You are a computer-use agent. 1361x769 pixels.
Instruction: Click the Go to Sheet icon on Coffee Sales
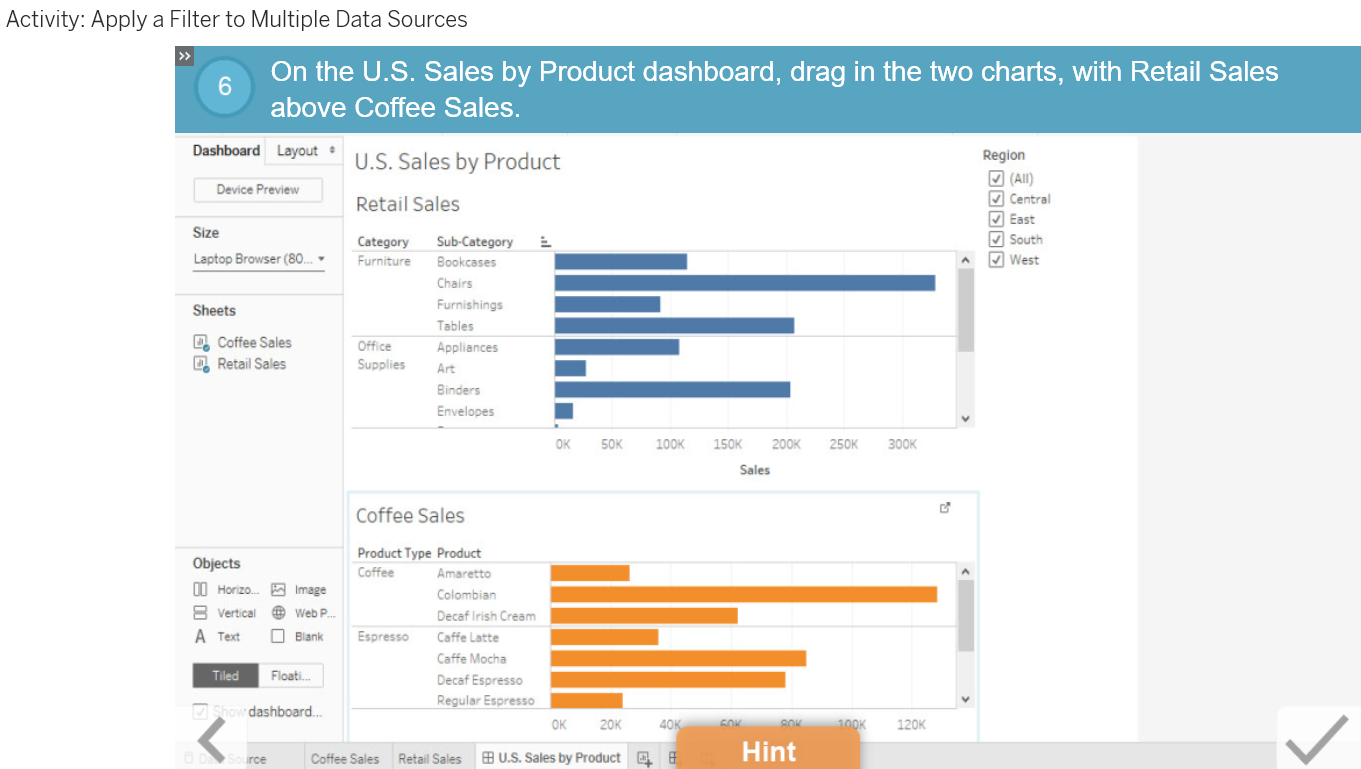click(945, 508)
